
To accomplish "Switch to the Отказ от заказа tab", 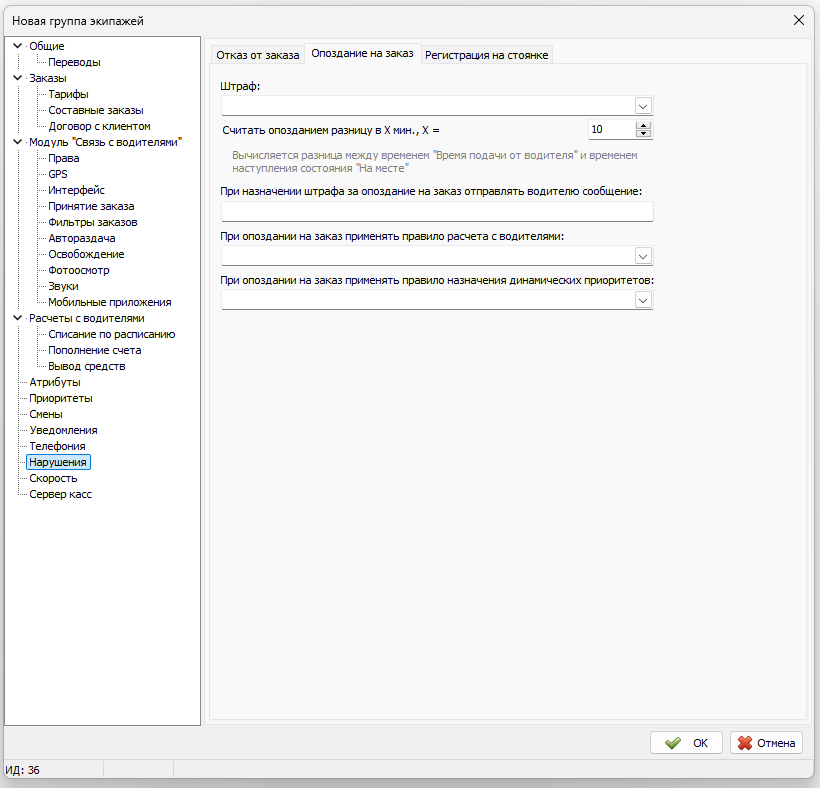I will (257, 55).
